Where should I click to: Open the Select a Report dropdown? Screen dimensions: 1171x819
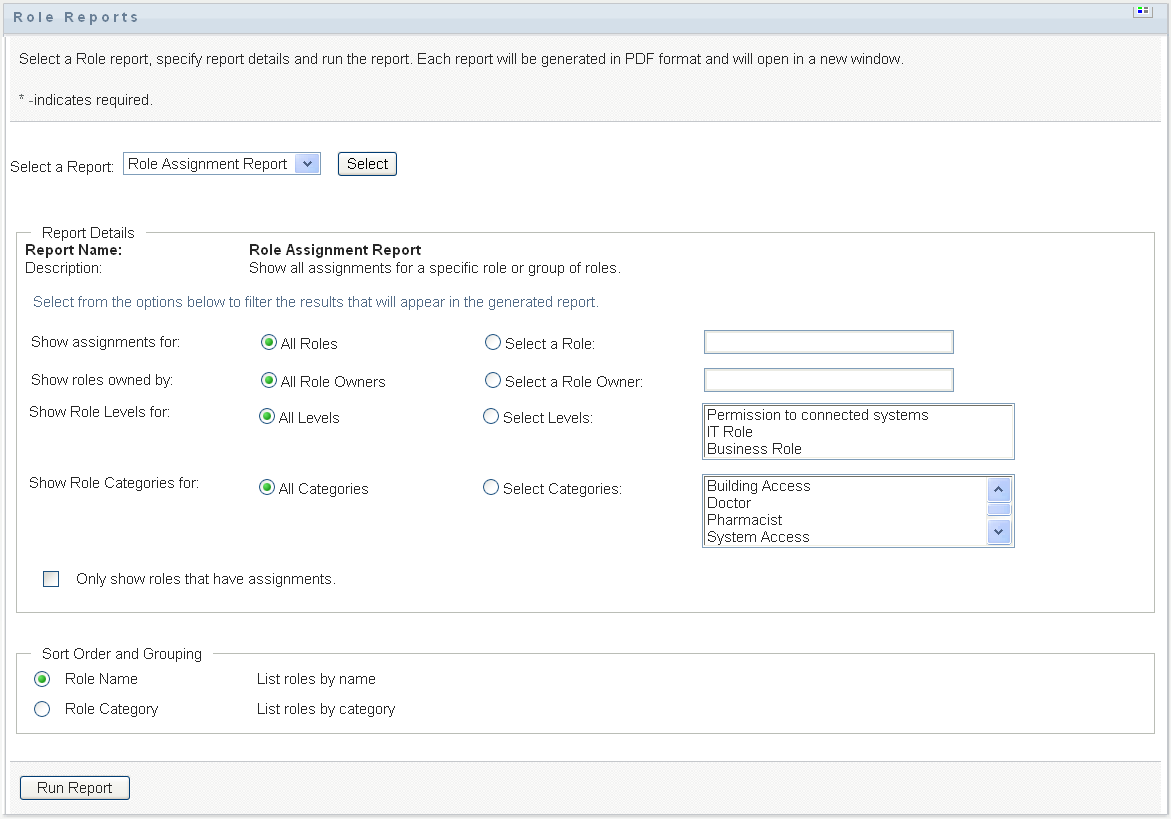[x=221, y=164]
